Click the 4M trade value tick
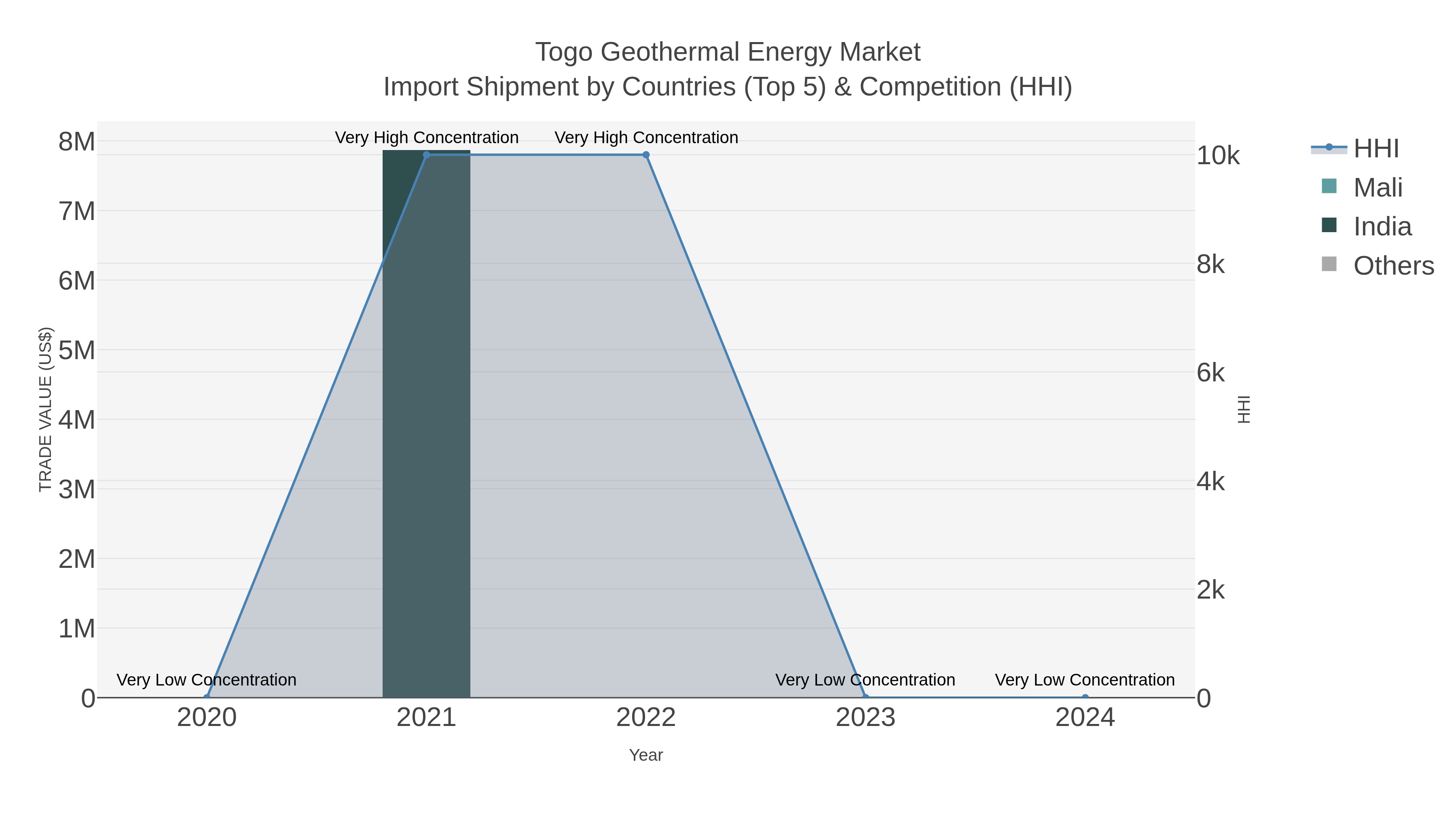Viewport: 1456px width, 819px height. coord(77,420)
